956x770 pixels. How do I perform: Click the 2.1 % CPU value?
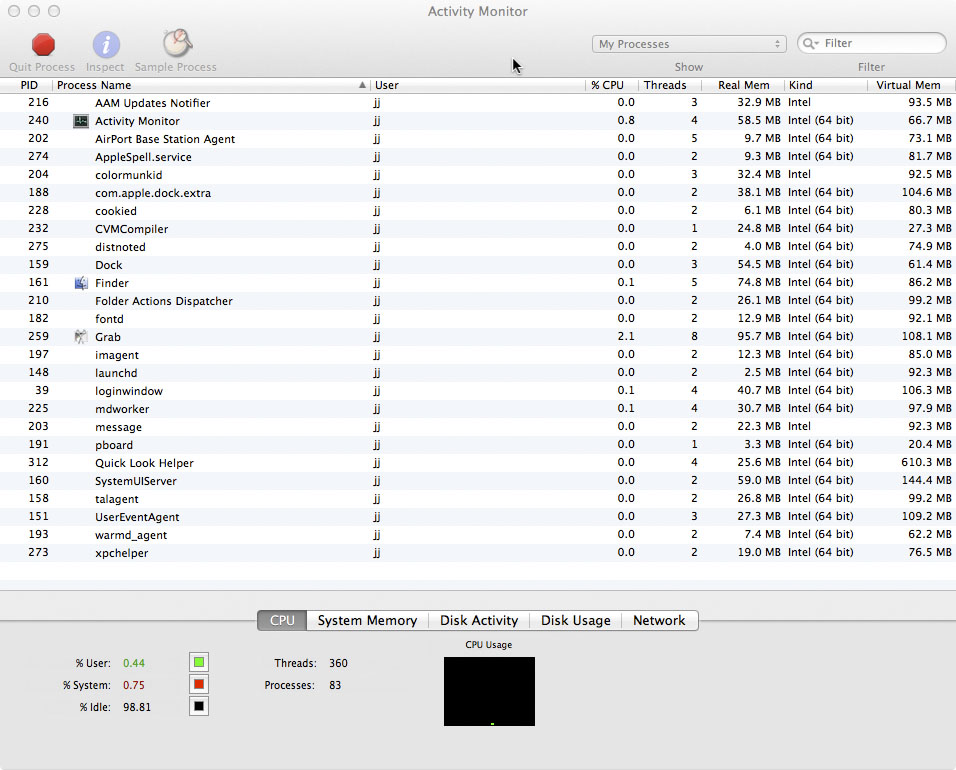coord(626,336)
